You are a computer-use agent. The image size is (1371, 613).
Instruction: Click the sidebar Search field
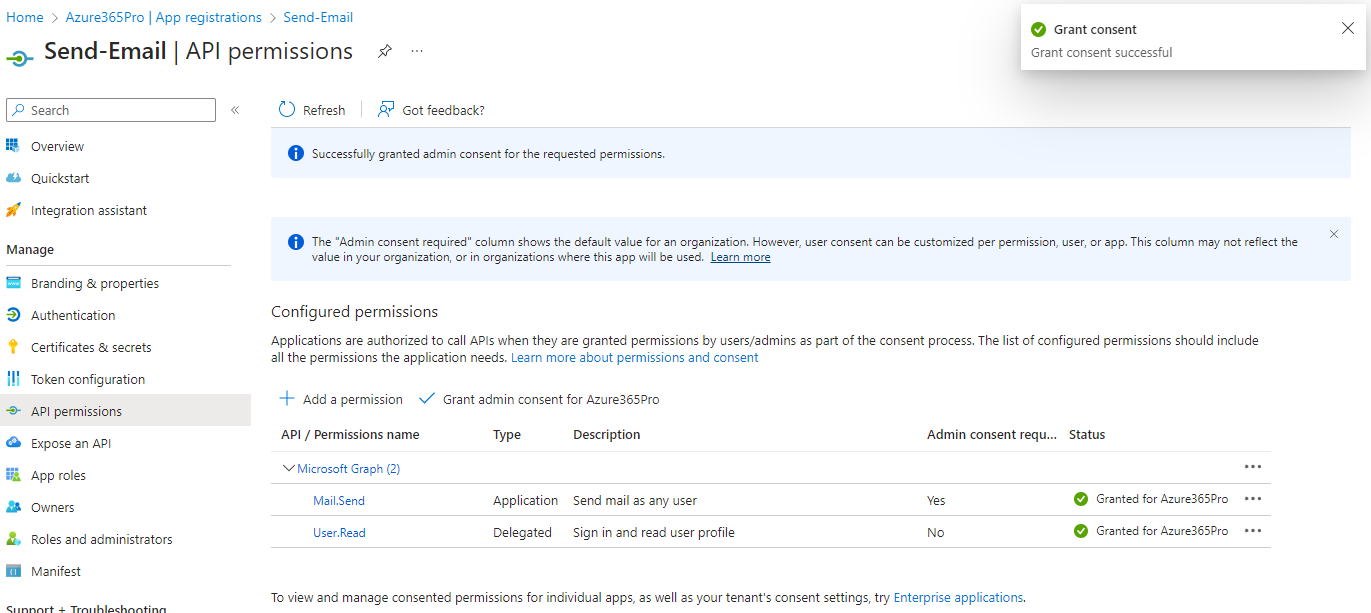[x=111, y=110]
